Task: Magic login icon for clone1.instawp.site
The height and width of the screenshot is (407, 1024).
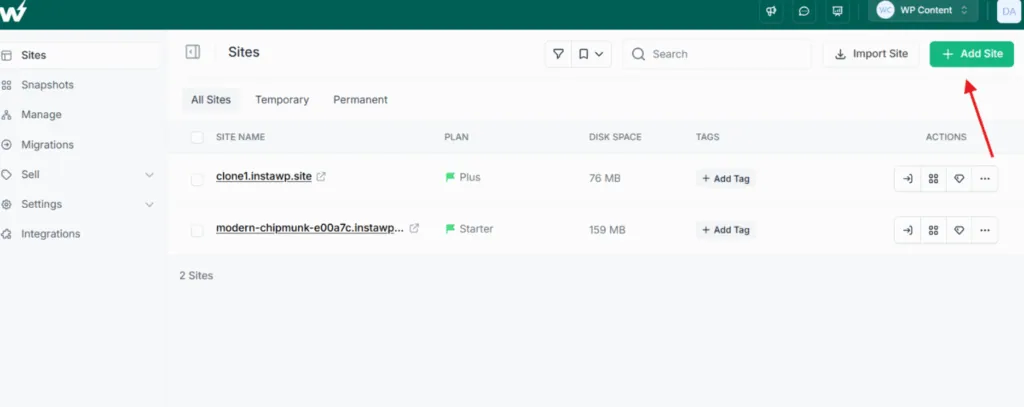Action: pos(908,178)
